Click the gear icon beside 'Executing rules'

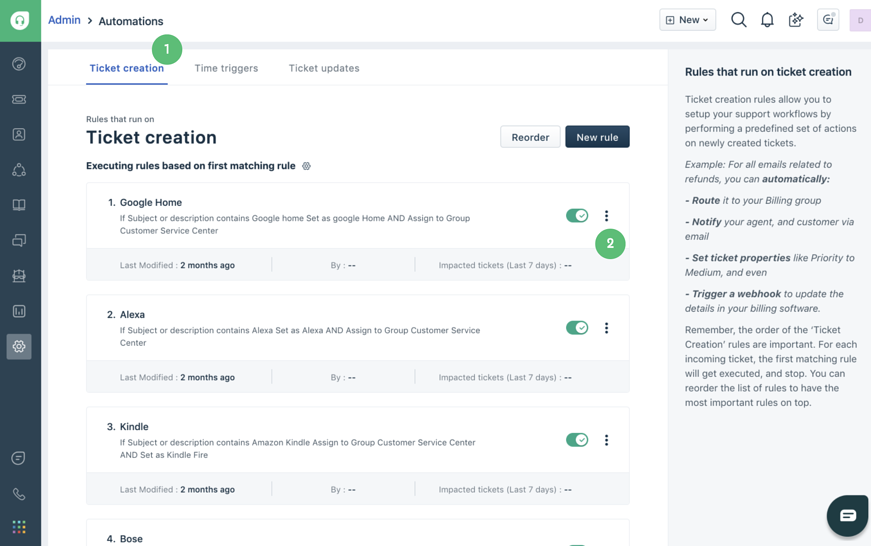pos(307,166)
